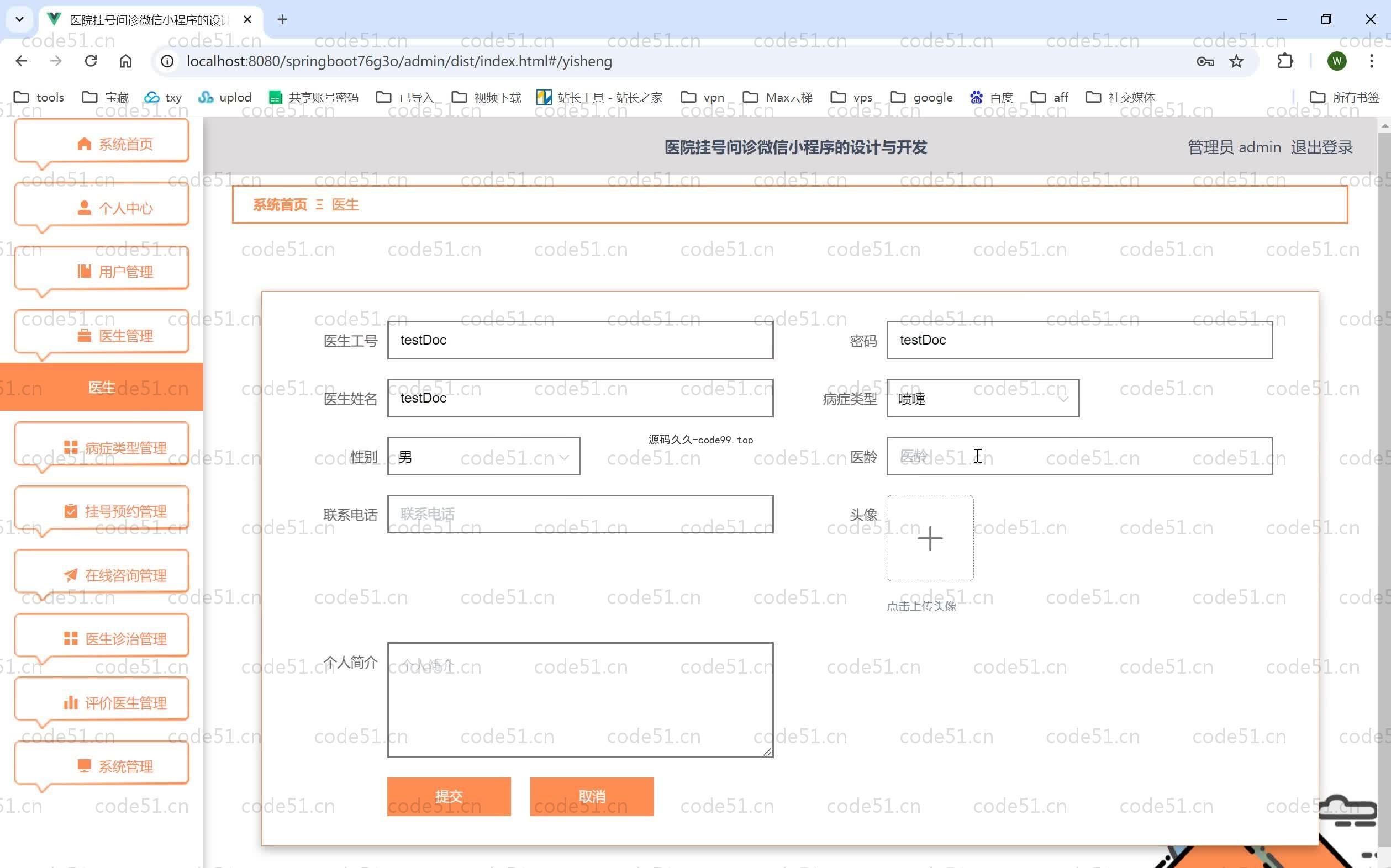Open the 病症类型 dropdown
This screenshot has width=1391, height=868.
(x=983, y=398)
